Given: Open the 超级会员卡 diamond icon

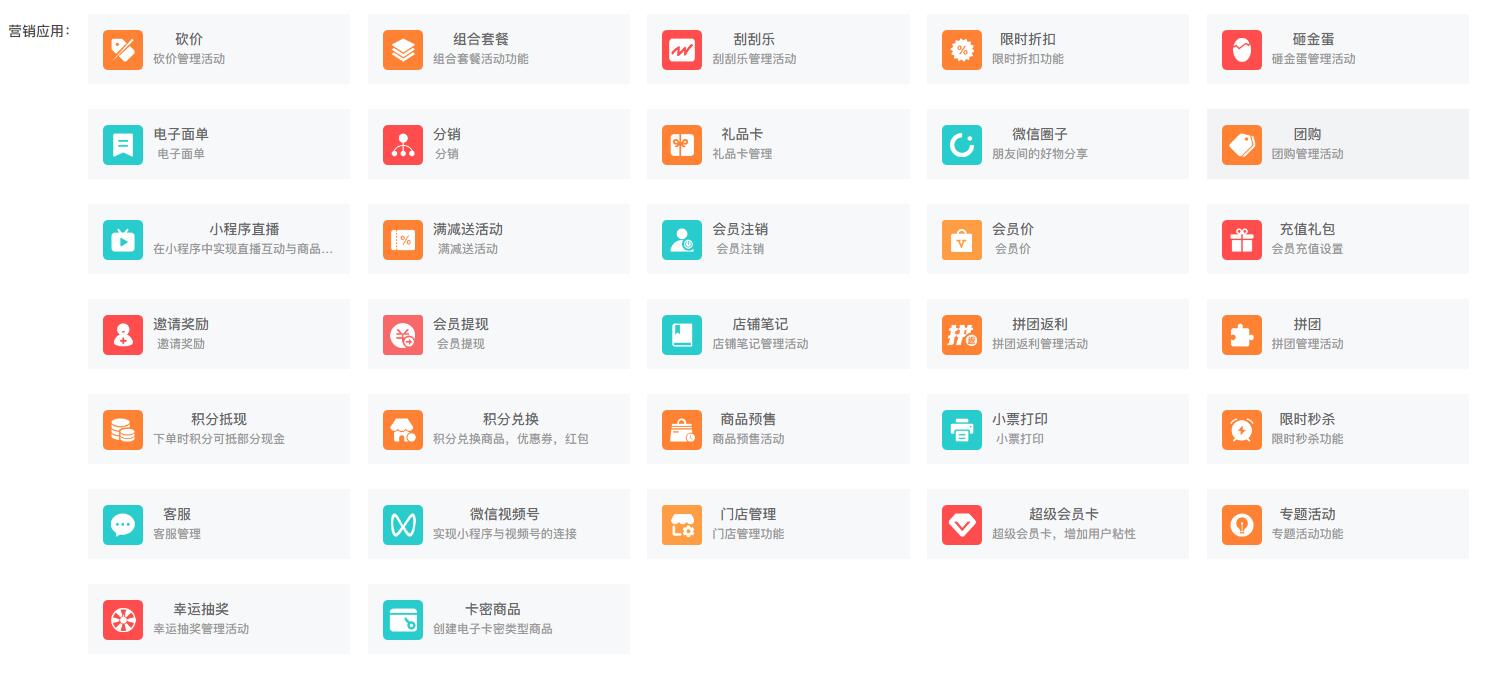Looking at the screenshot, I should (962, 525).
